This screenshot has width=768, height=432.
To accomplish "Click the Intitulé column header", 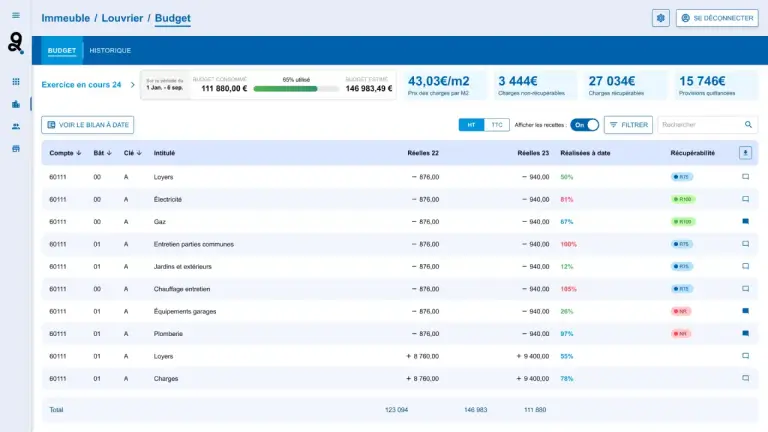I will click(164, 153).
